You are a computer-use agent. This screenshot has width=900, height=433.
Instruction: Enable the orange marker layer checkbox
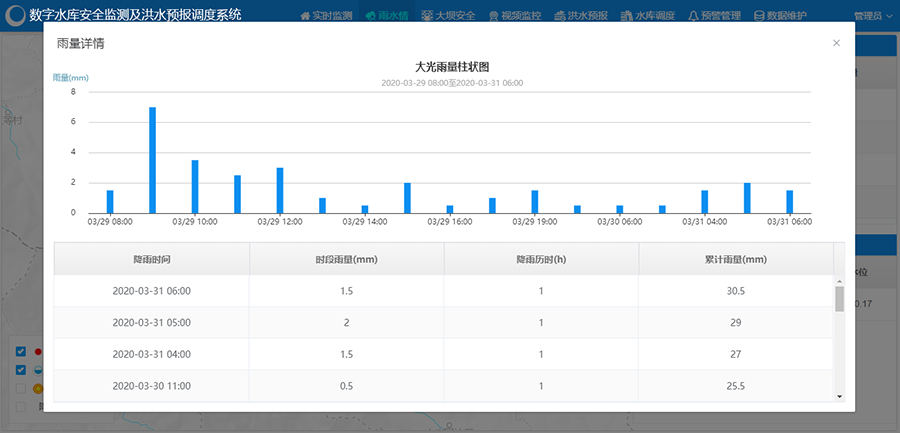click(x=21, y=389)
